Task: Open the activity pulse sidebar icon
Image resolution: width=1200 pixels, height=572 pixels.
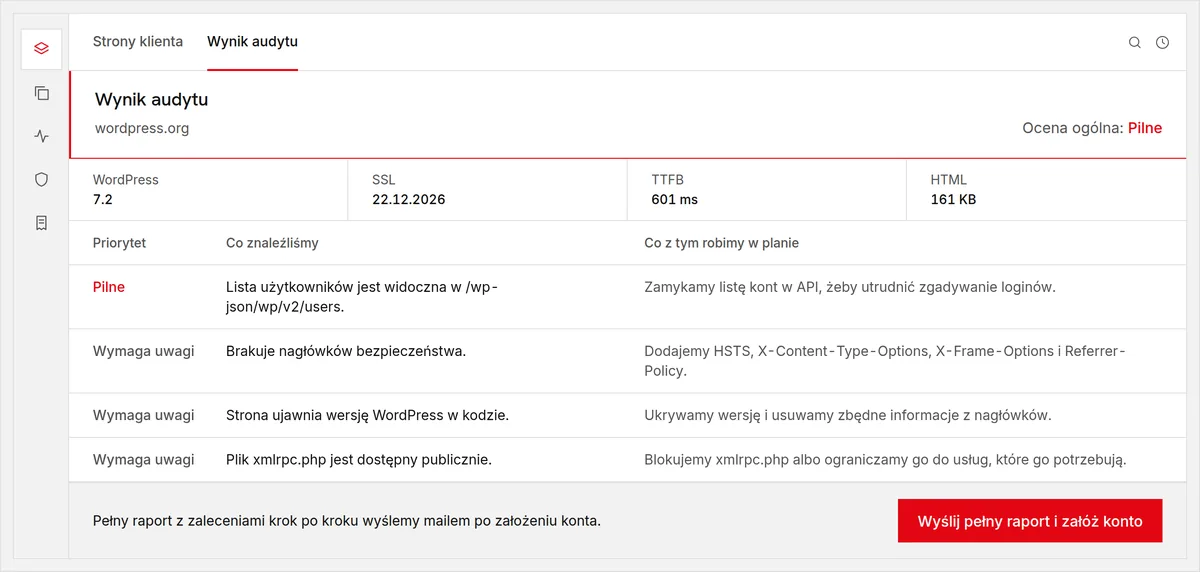Action: [x=41, y=136]
